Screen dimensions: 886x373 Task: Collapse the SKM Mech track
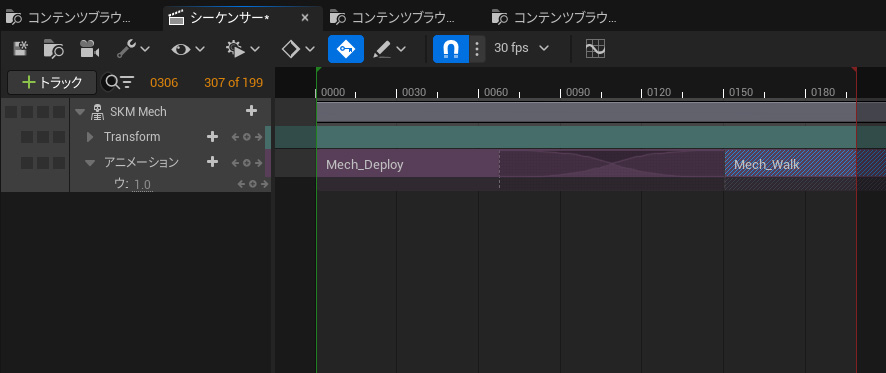[x=79, y=112]
